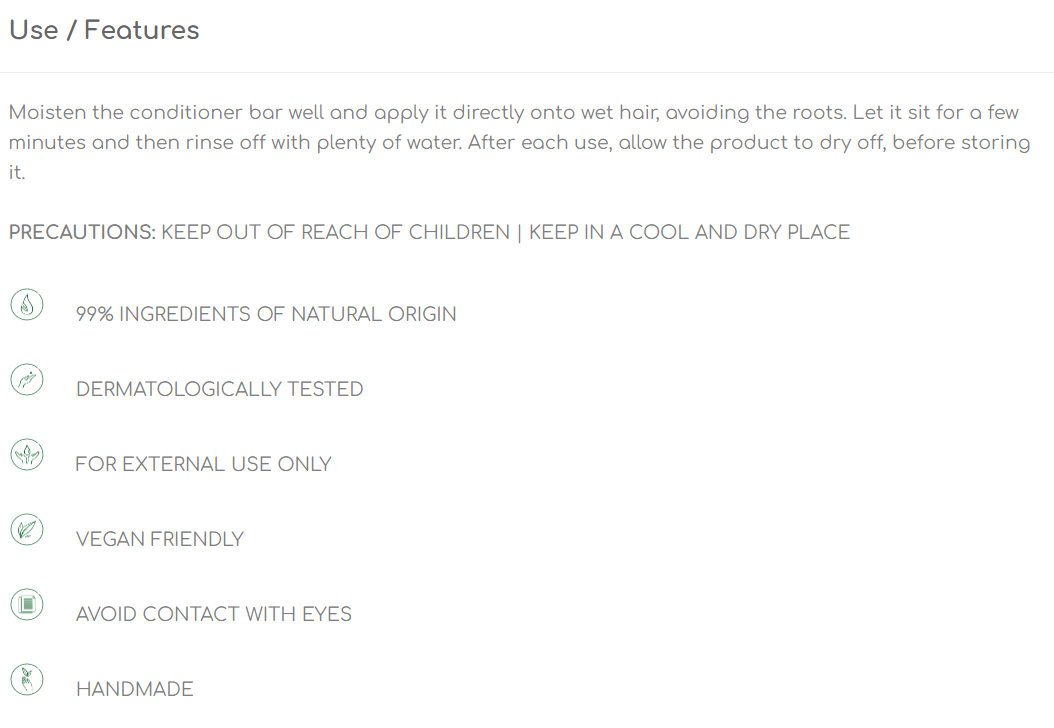The image size is (1054, 728).
Task: Click the bold PRECAUTIONS: label
Action: click(82, 232)
